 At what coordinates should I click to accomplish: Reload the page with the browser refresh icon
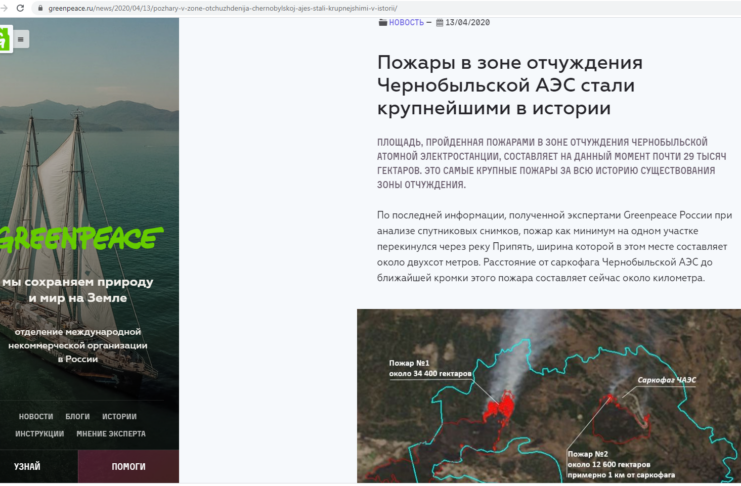pos(20,8)
